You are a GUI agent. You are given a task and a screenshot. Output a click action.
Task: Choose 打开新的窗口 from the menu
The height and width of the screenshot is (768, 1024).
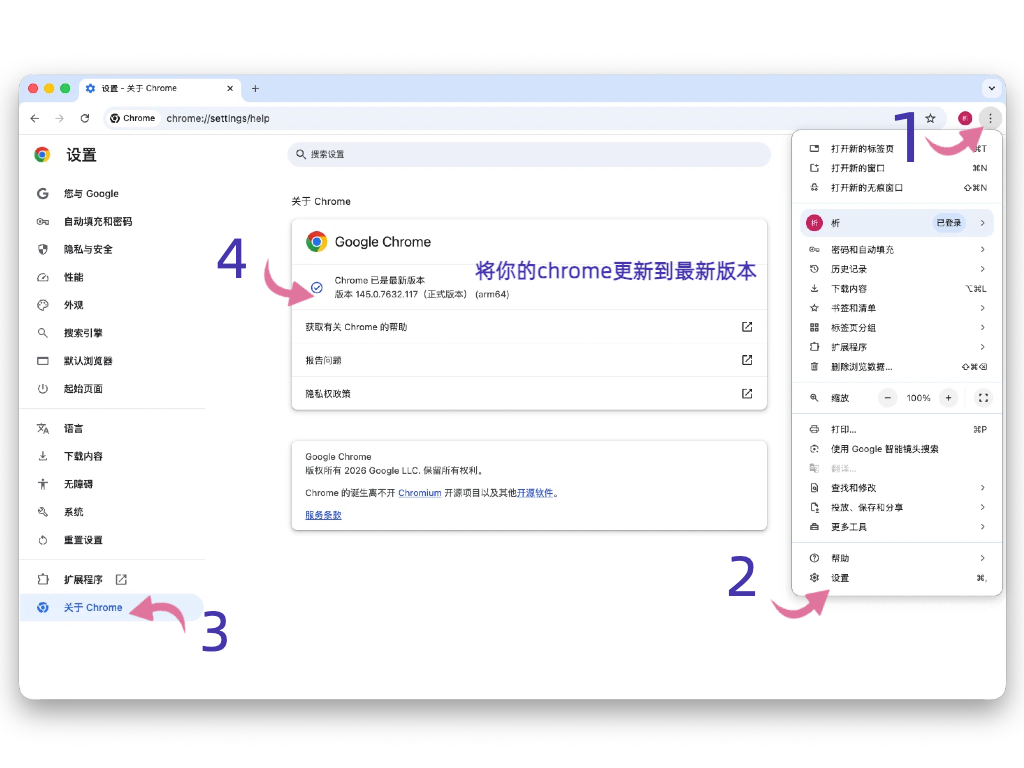click(897, 168)
